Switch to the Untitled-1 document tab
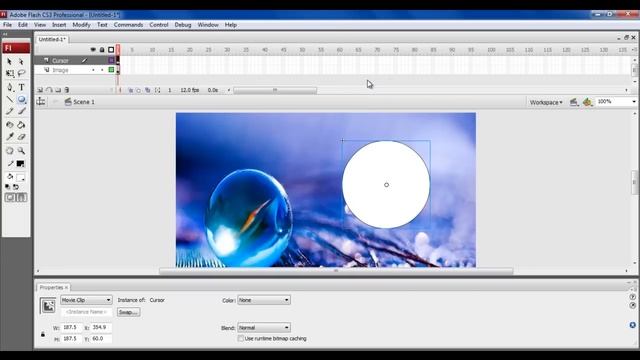 52,39
